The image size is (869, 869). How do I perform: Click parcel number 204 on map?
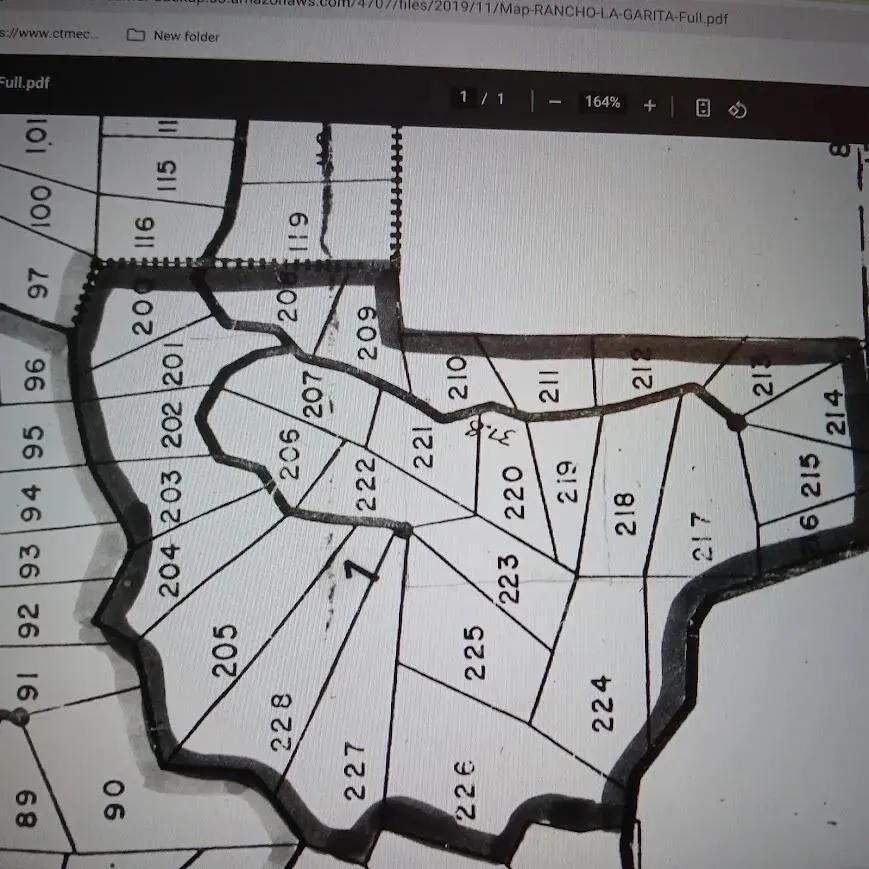pos(170,570)
